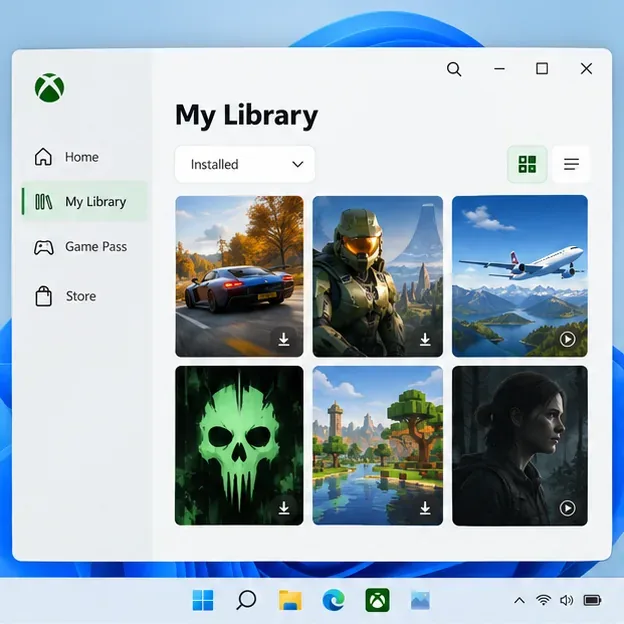Viewport: 624px width, 624px height.
Task: Expand the Installed filter dropdown
Action: [245, 164]
